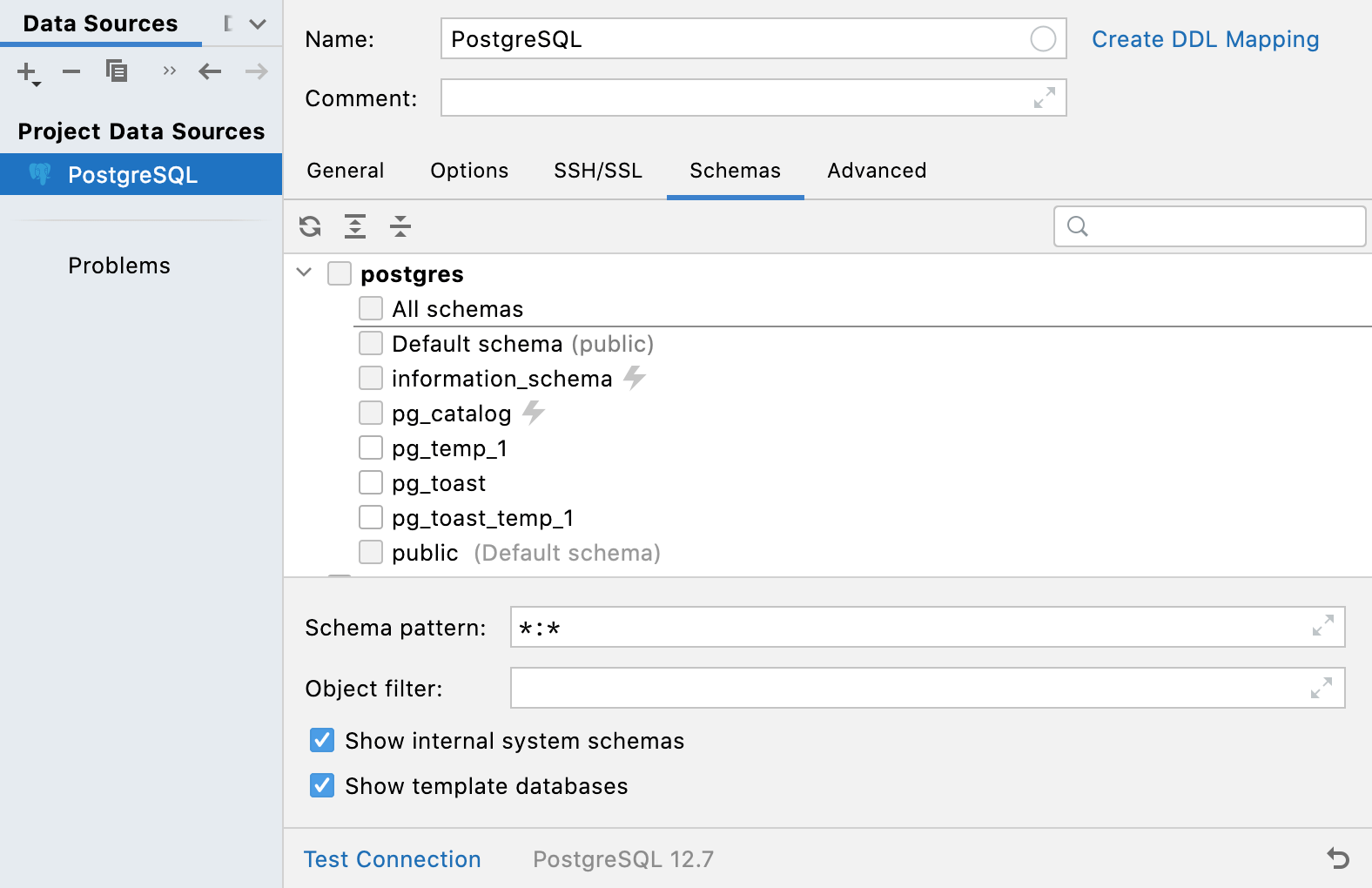This screenshot has height=888, width=1372.
Task: Click the search magnifier icon
Action: point(1078,226)
